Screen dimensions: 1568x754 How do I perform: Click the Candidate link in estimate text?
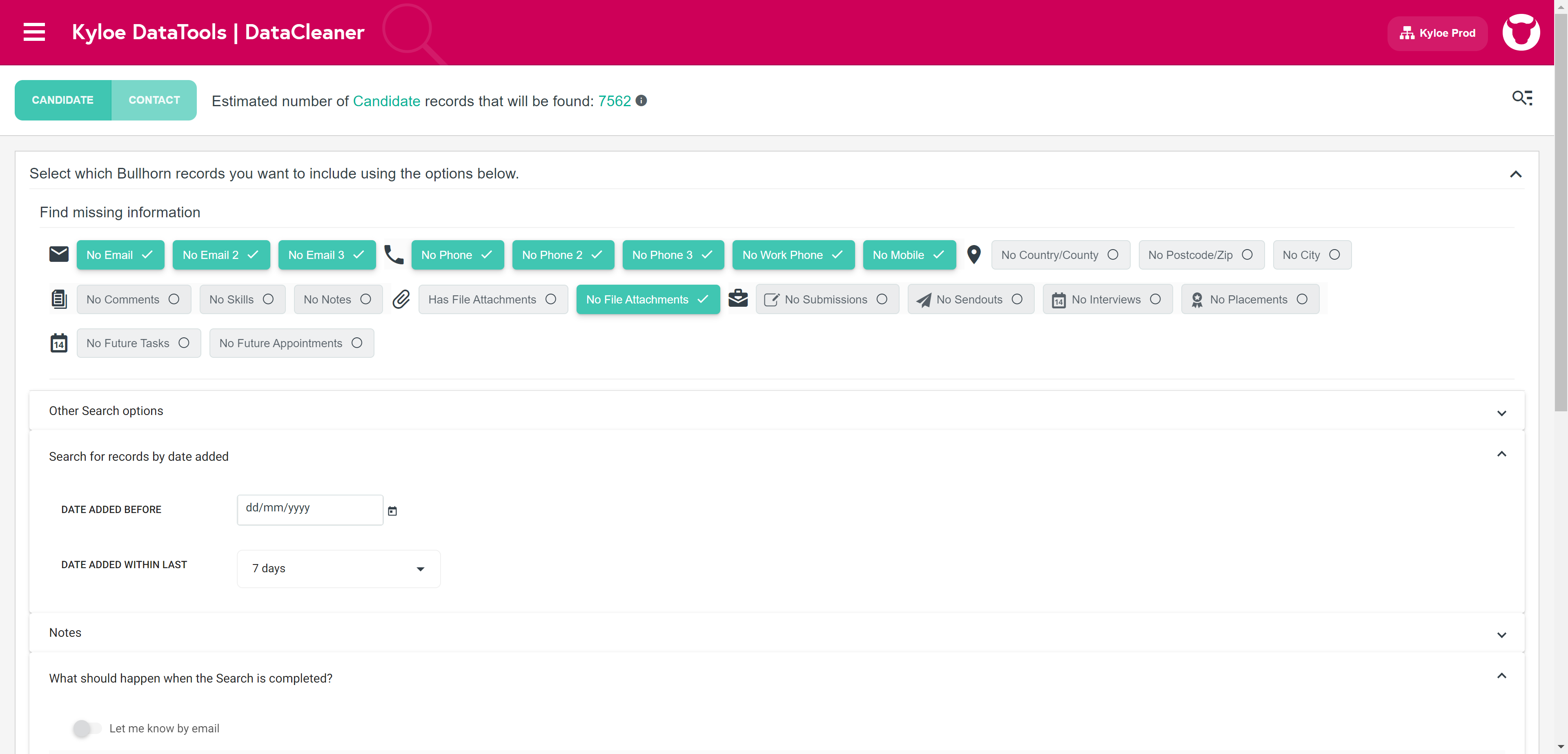coord(387,101)
